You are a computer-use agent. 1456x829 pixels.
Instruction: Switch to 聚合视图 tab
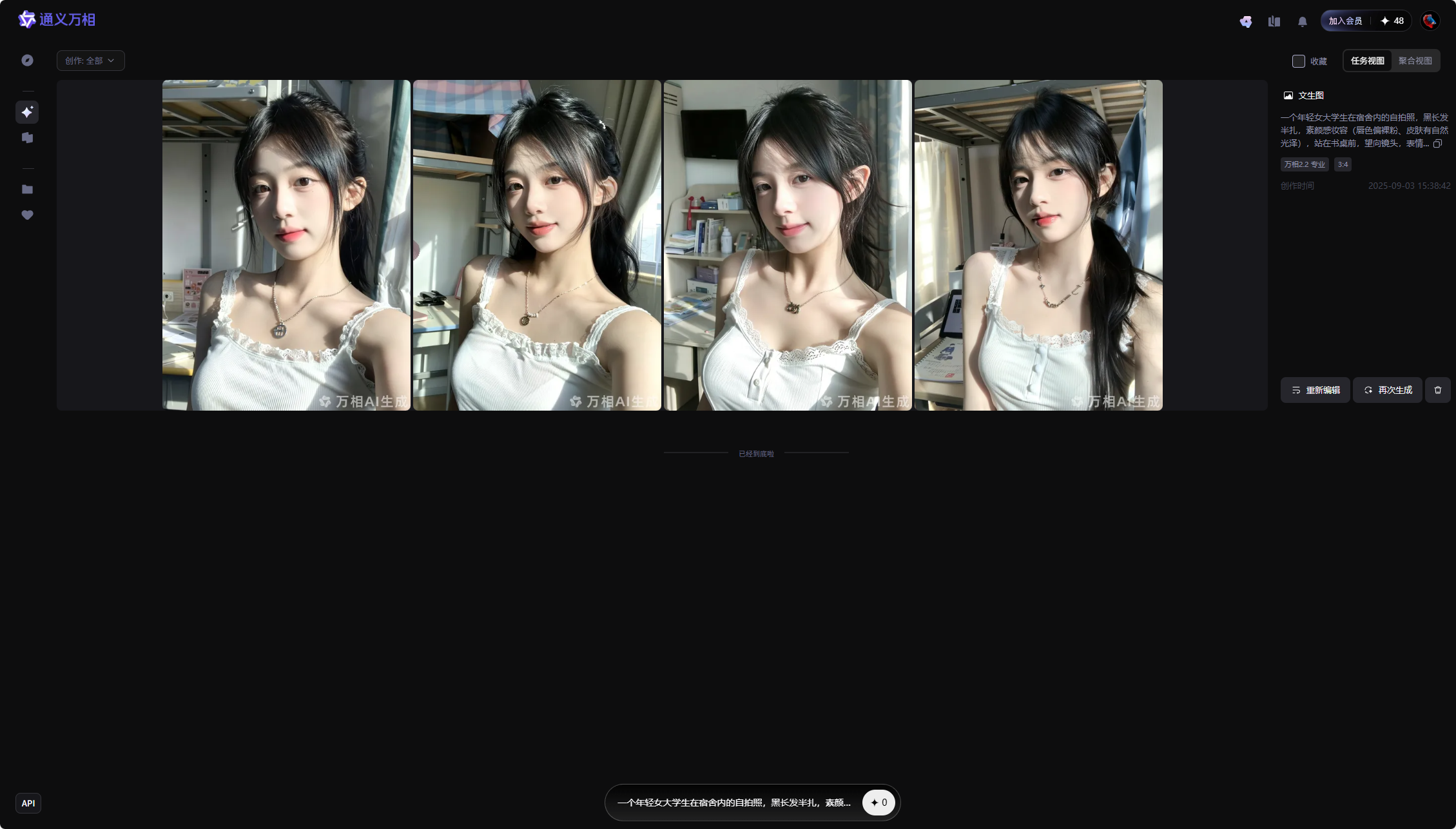(1415, 61)
